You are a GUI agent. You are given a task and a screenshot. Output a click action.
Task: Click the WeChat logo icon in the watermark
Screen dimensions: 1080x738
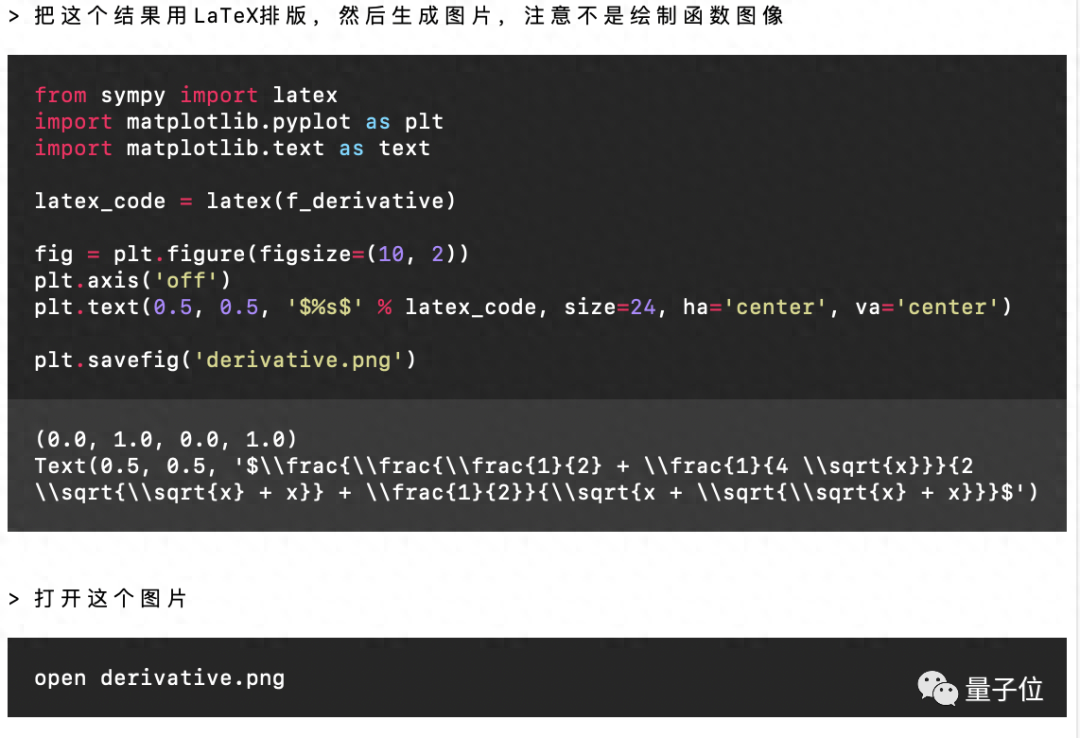coord(937,688)
